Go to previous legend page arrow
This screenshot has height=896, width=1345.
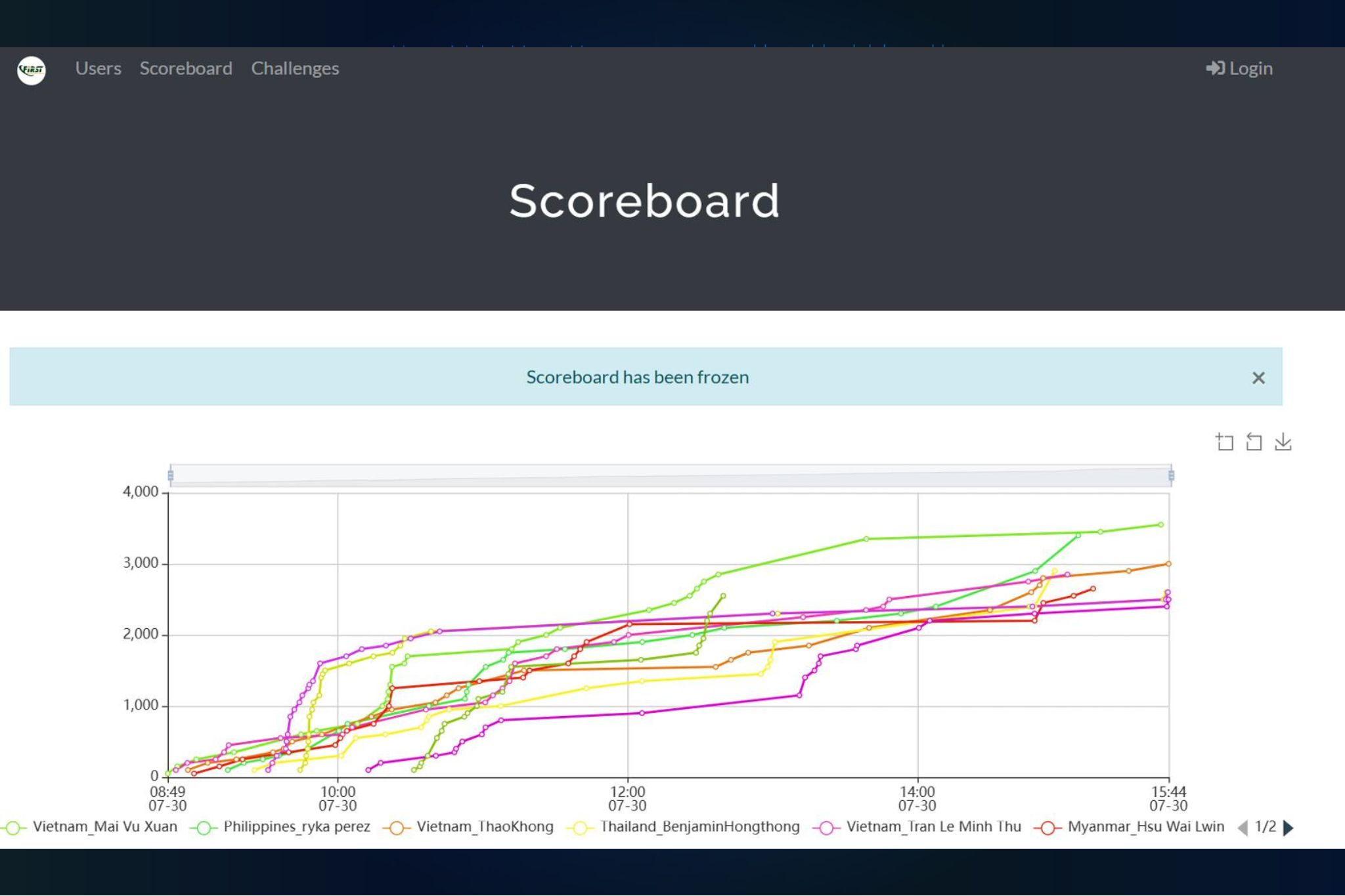(1242, 828)
